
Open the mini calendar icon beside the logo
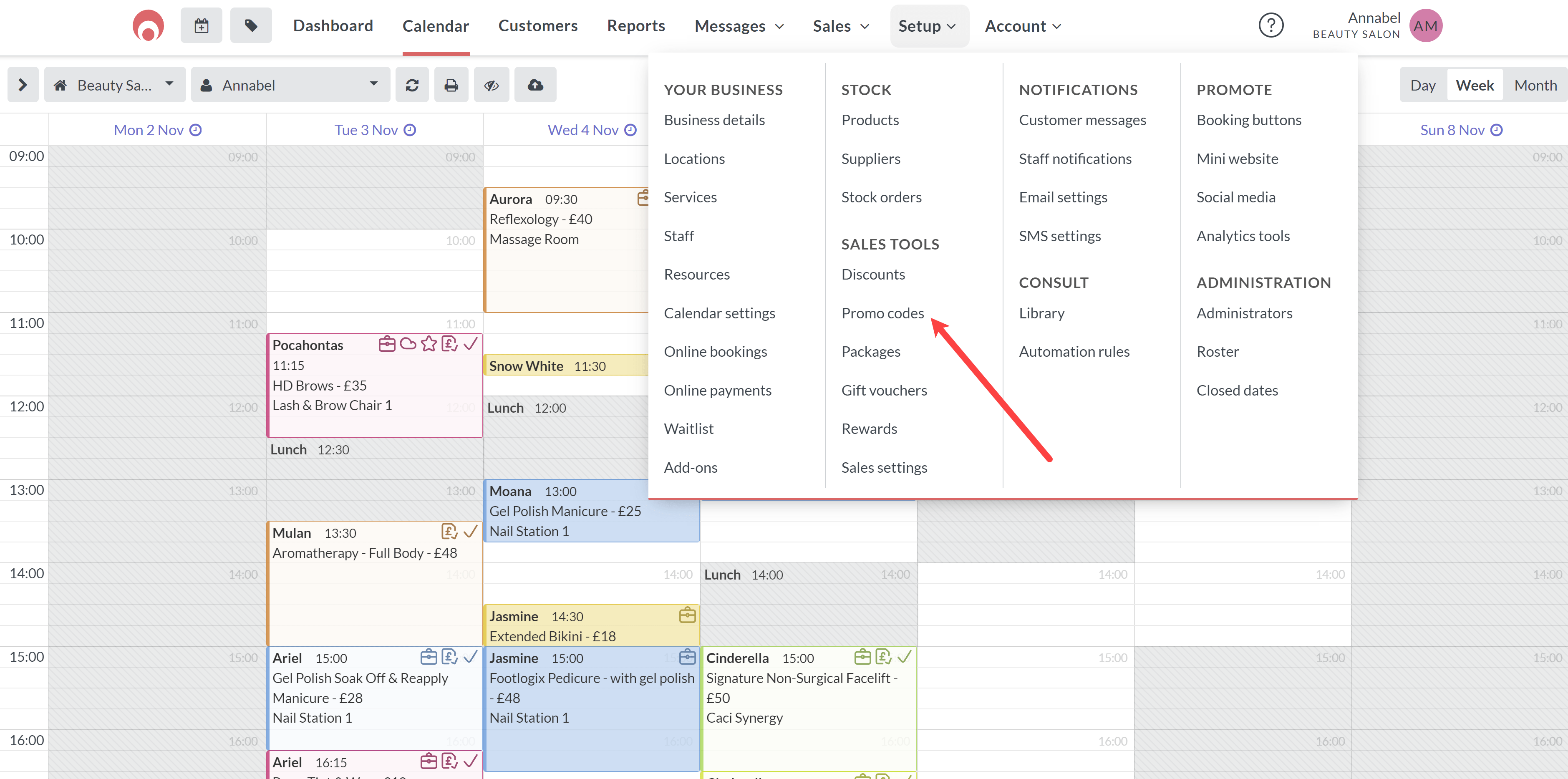click(201, 25)
